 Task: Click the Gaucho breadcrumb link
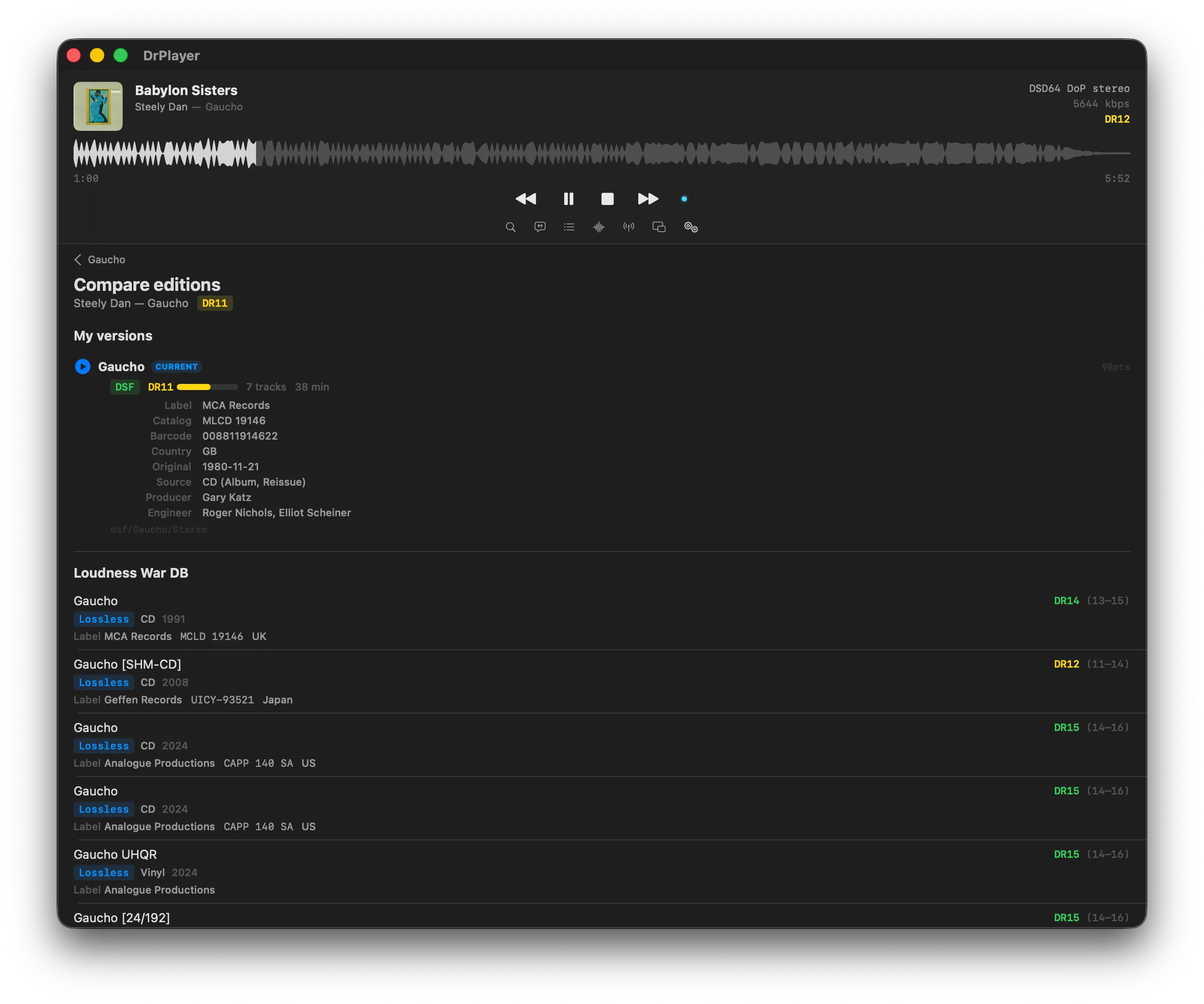(106, 260)
